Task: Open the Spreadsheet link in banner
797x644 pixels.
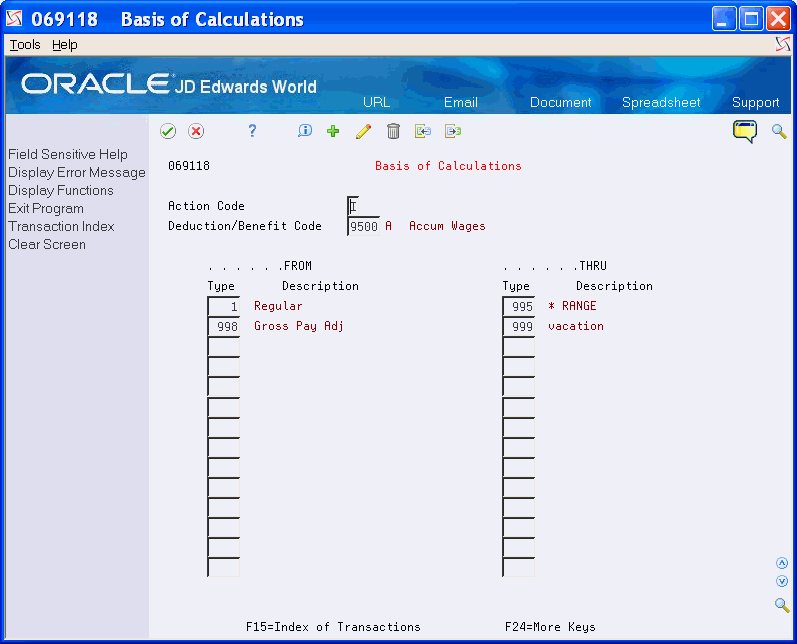Action: pyautogui.click(x=661, y=102)
